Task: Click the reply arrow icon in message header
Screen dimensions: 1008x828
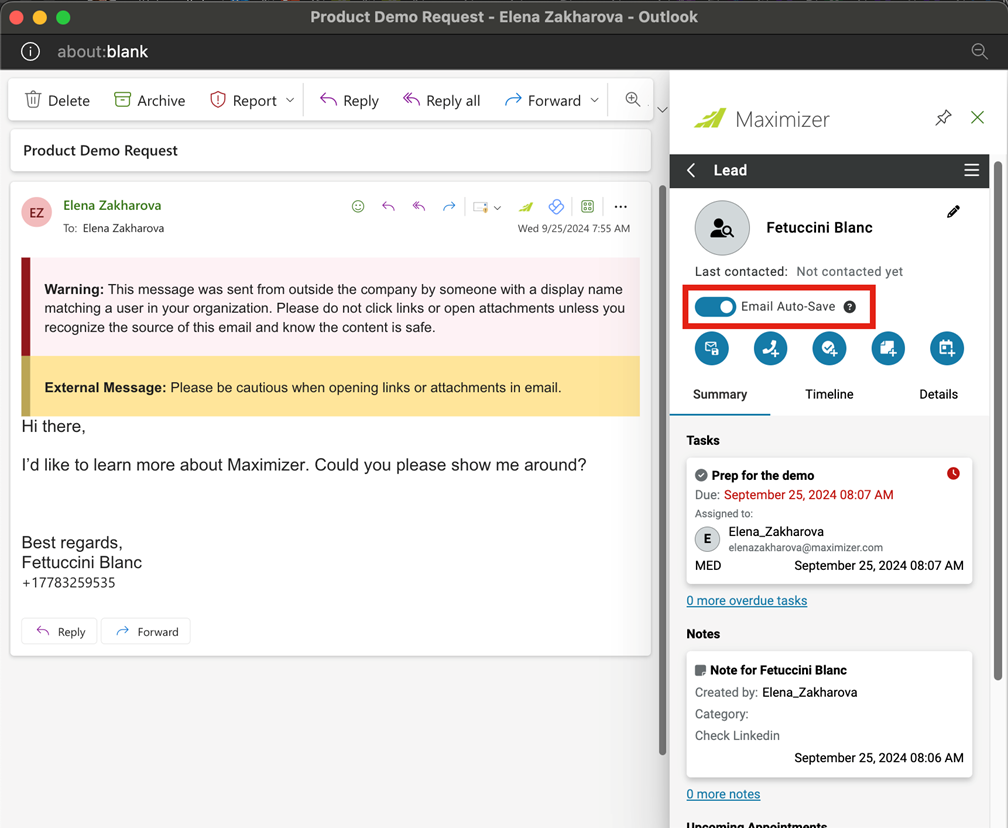Action: pos(388,206)
